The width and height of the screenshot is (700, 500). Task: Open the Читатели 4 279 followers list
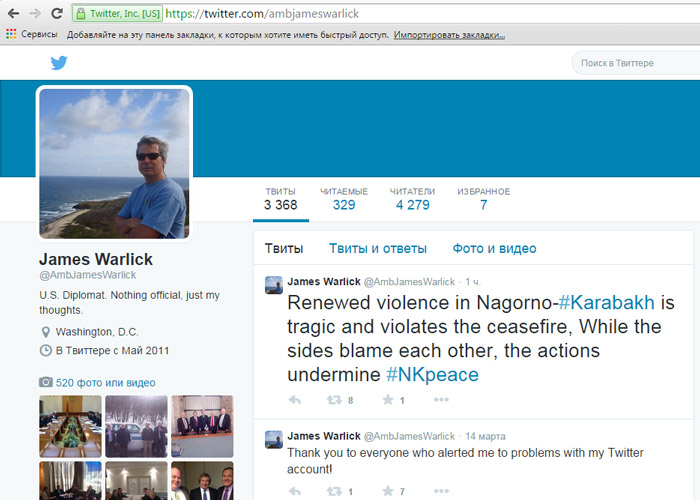coord(412,200)
